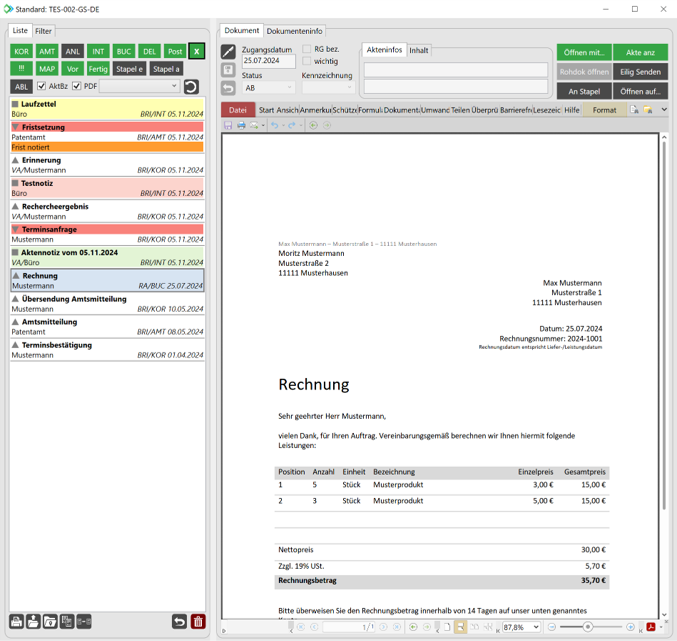Click the Eilig Senden button

640,72
